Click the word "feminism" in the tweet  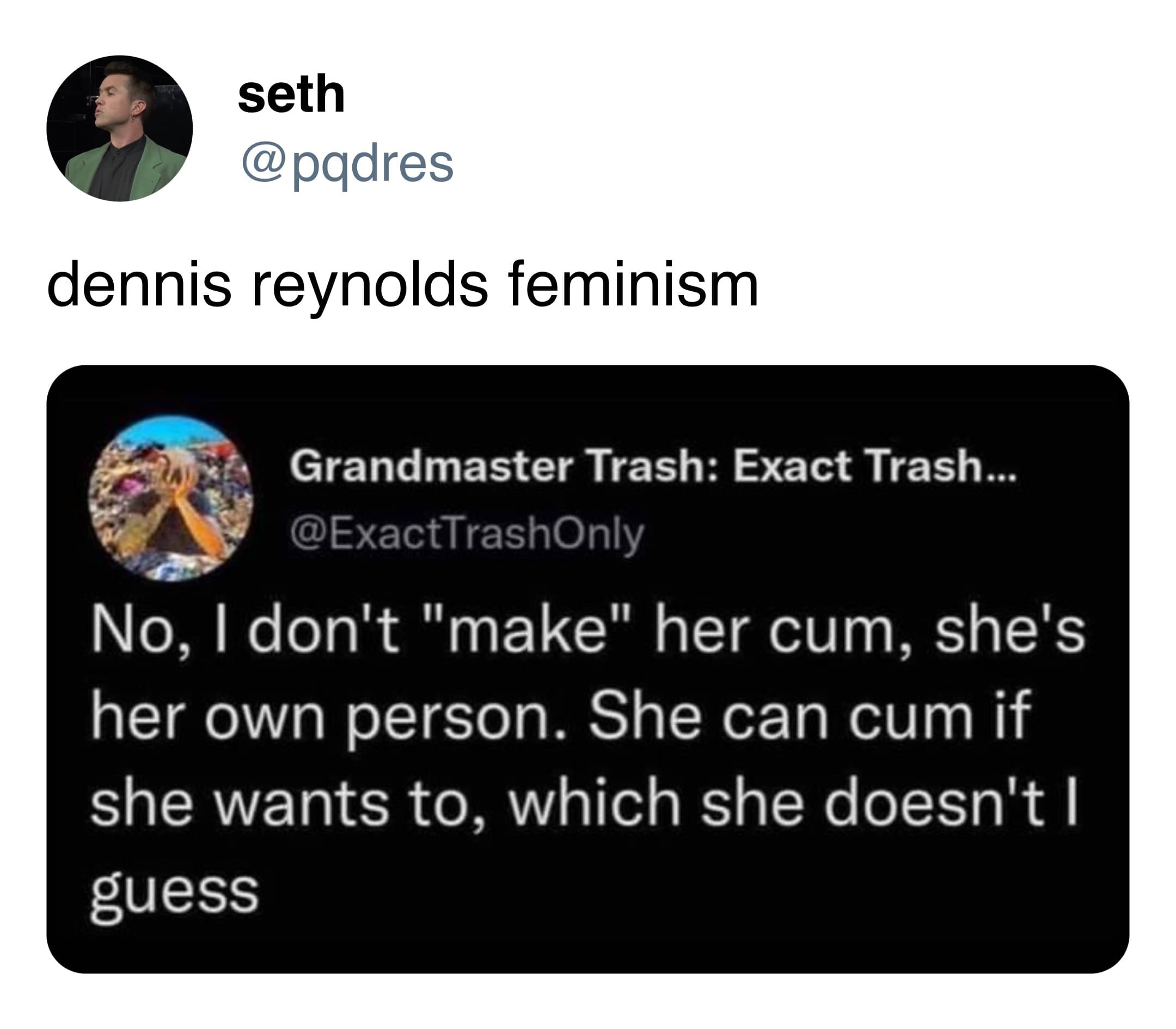[x=633, y=285]
